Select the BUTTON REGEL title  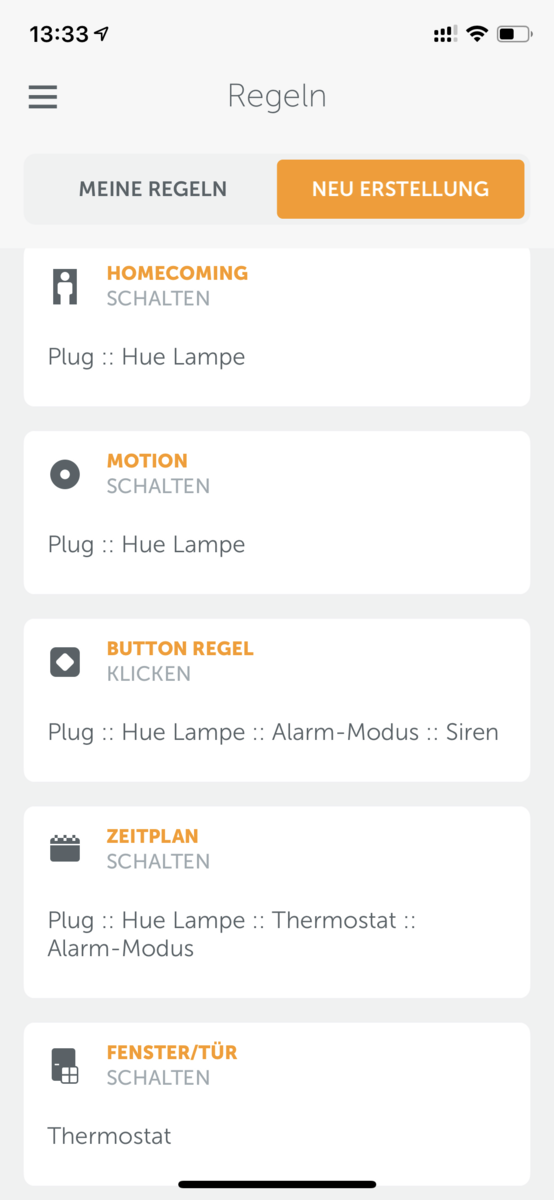tap(180, 649)
